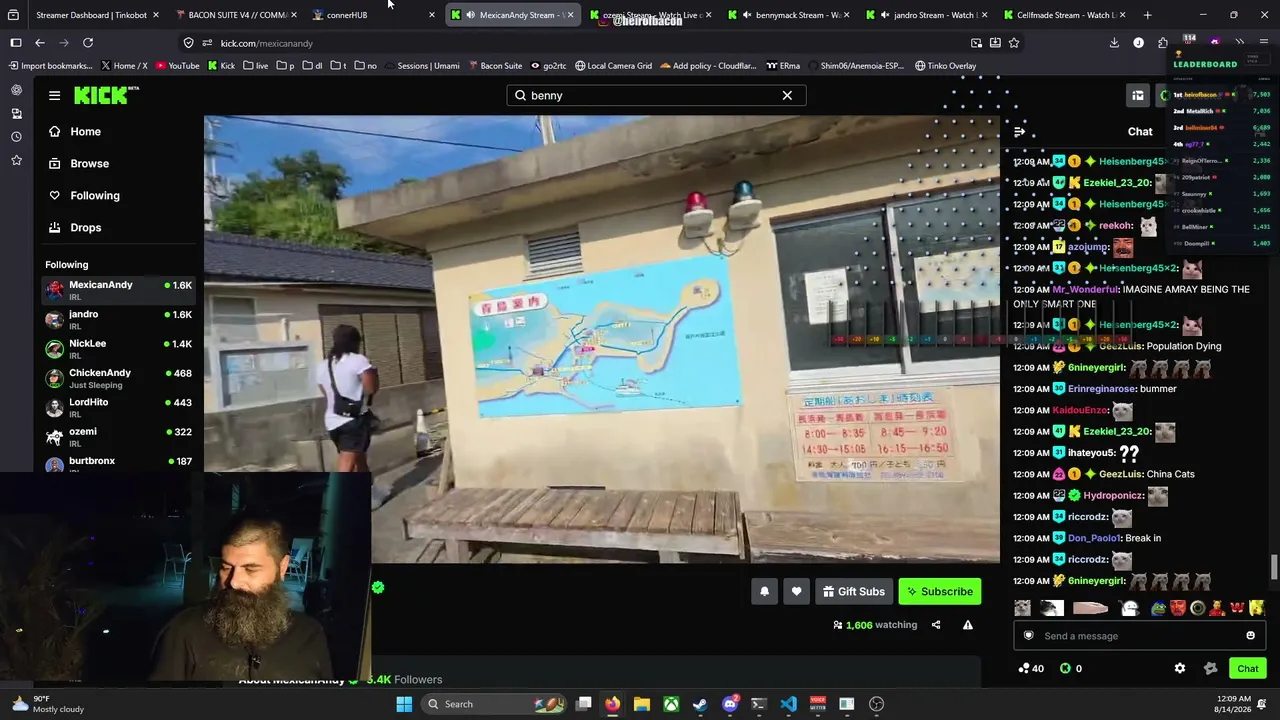This screenshot has height=720, width=1280.
Task: Open browser downloads panel
Action: 1114,43
